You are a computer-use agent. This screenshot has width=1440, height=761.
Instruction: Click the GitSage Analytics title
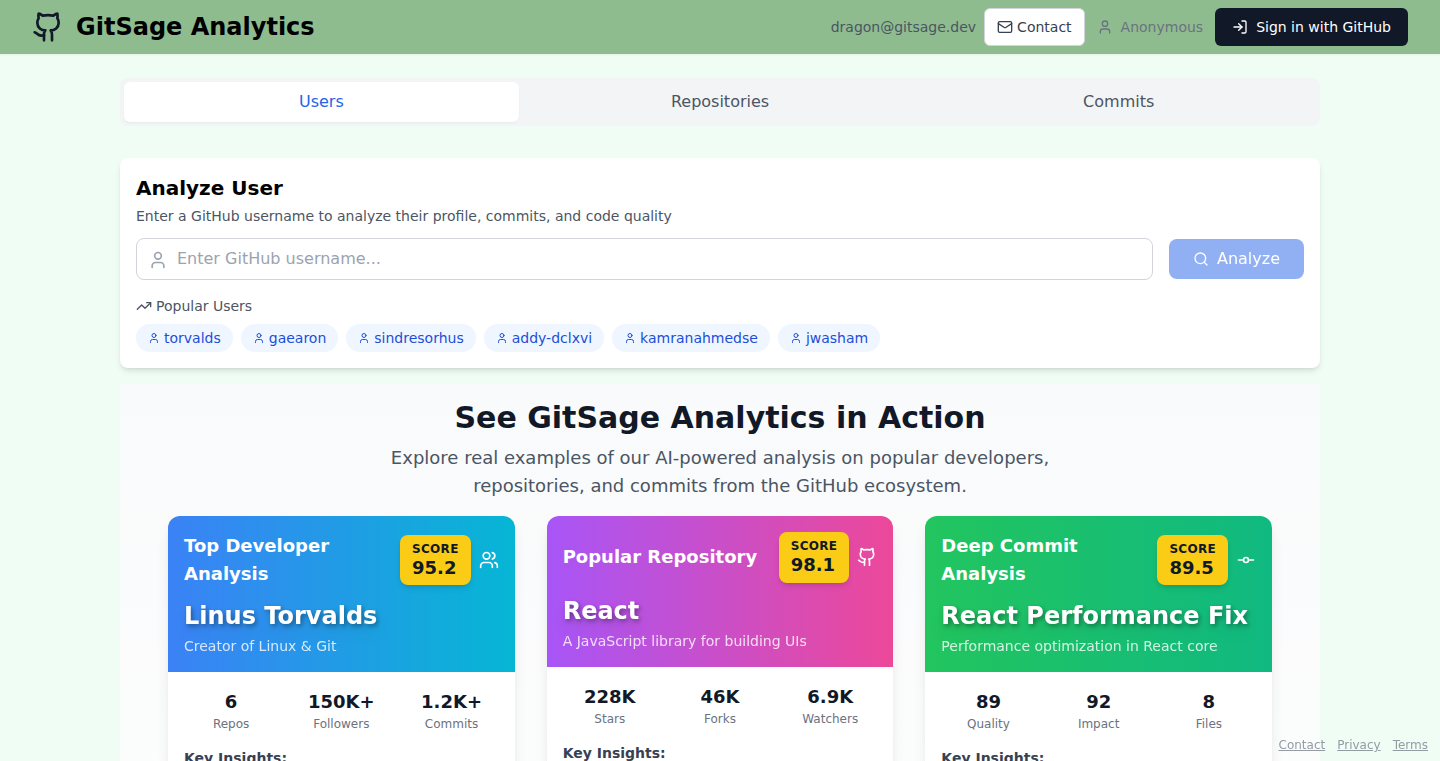(195, 27)
